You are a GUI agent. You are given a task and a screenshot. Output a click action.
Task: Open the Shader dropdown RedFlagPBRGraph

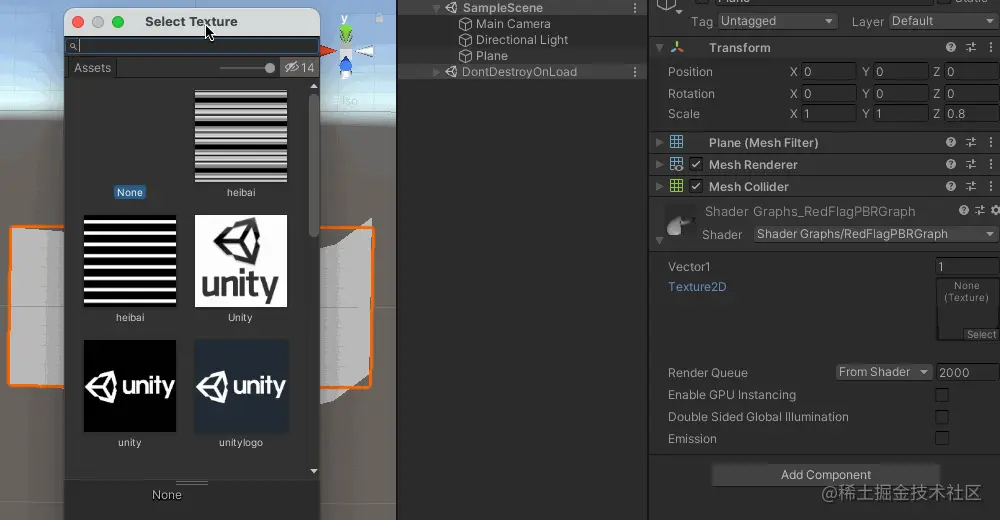(875, 234)
